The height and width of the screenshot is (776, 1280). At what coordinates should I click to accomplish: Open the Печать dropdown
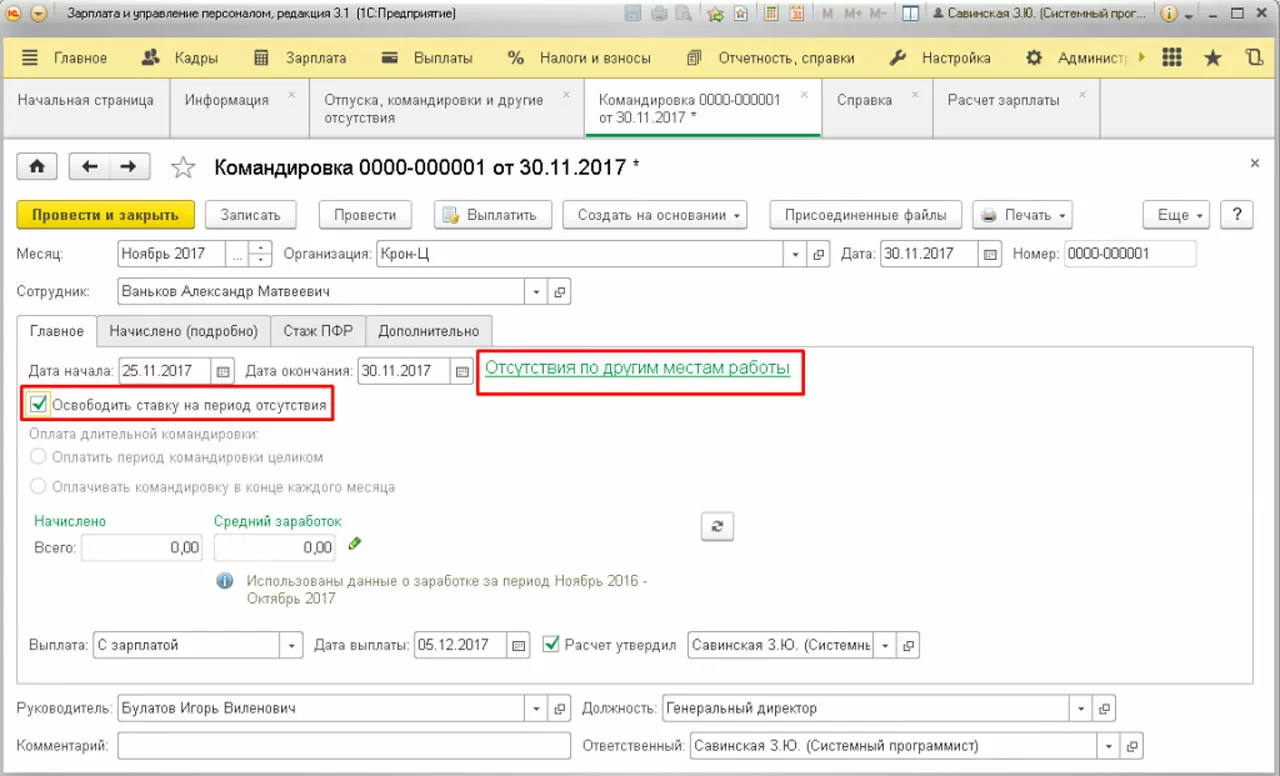tap(1022, 215)
